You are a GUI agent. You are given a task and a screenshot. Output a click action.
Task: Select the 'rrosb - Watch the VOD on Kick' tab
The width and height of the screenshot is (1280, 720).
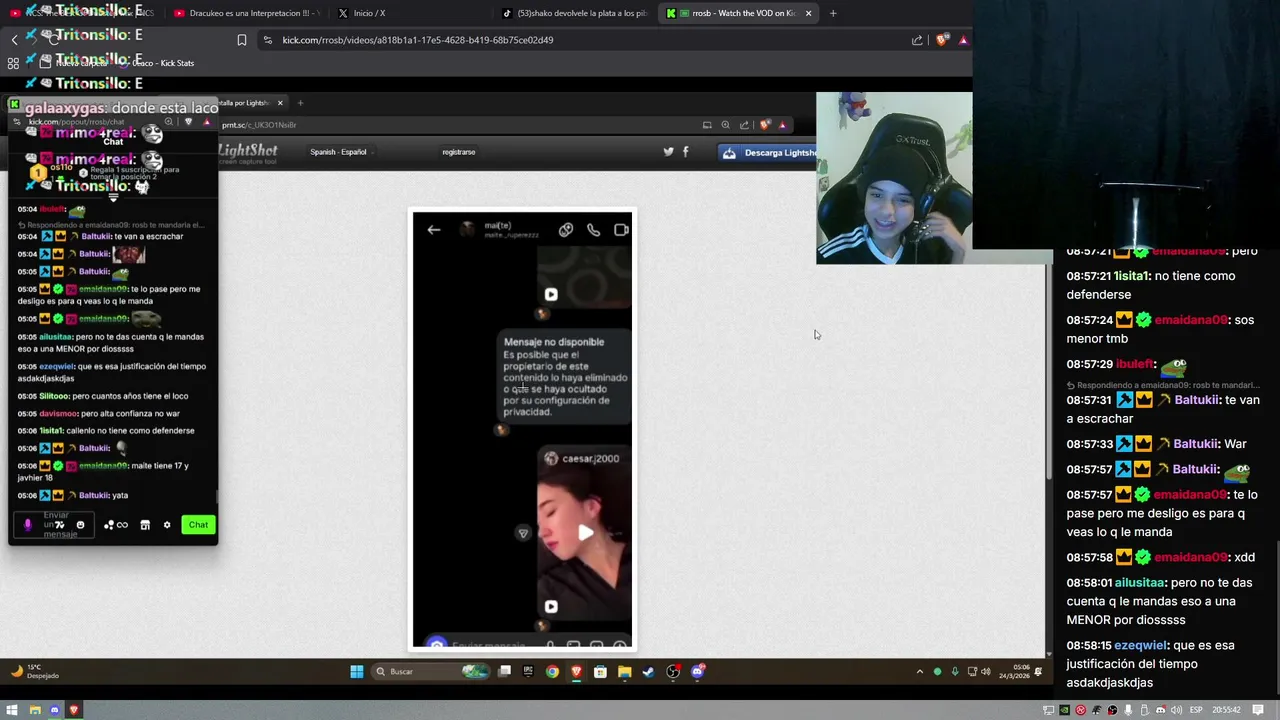pos(738,13)
